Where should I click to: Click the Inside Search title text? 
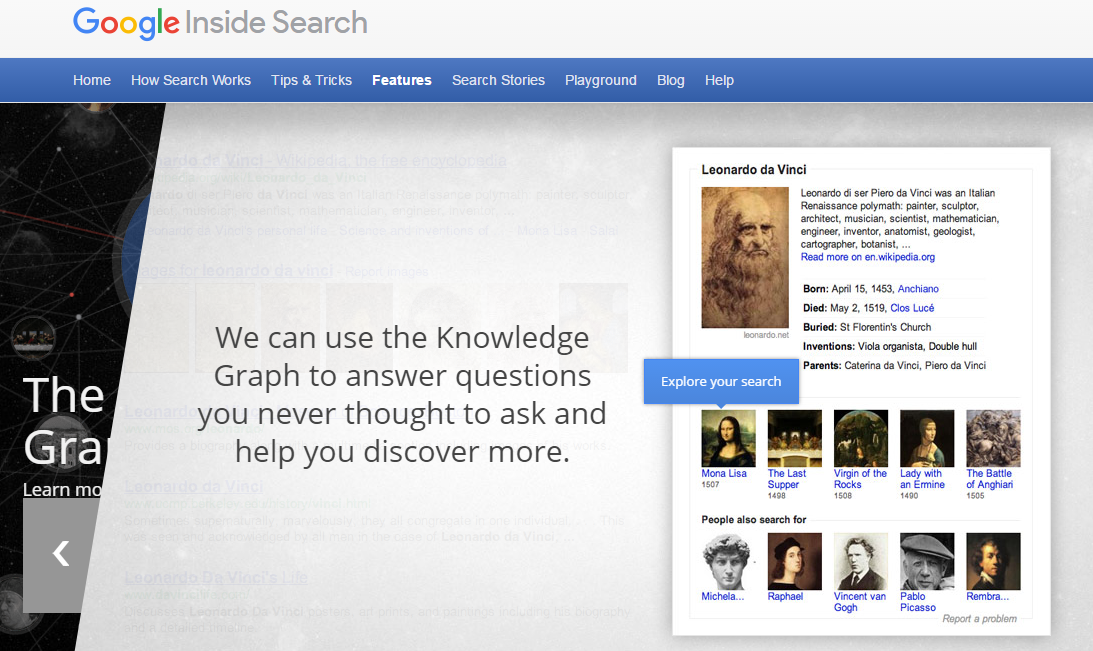(x=276, y=22)
